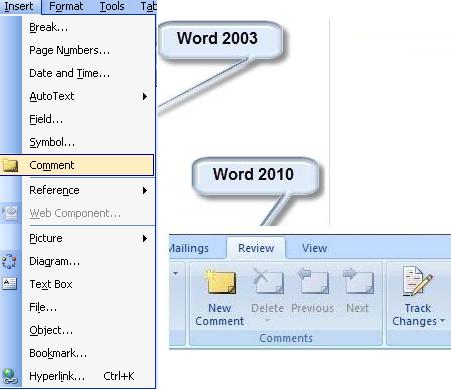
Task: Jump to Next comment icon
Action: pyautogui.click(x=358, y=281)
